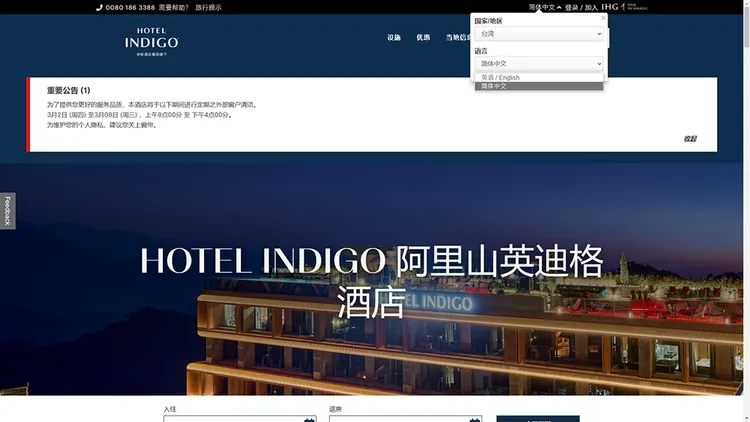Screen dimensions: 750x422
Task: Open the 设施 navigation menu item
Action: click(x=394, y=37)
